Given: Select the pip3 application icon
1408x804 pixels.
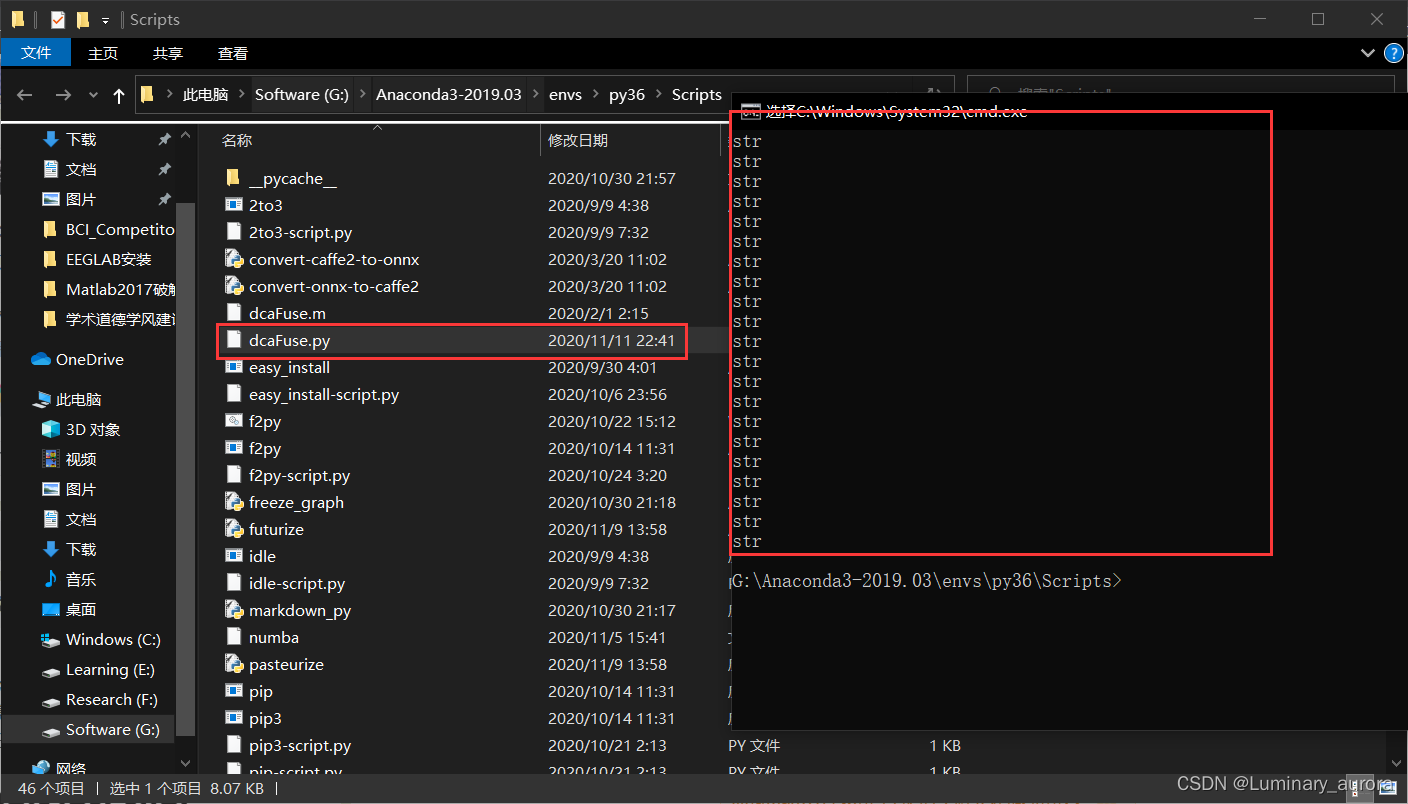Looking at the screenshot, I should (x=233, y=719).
